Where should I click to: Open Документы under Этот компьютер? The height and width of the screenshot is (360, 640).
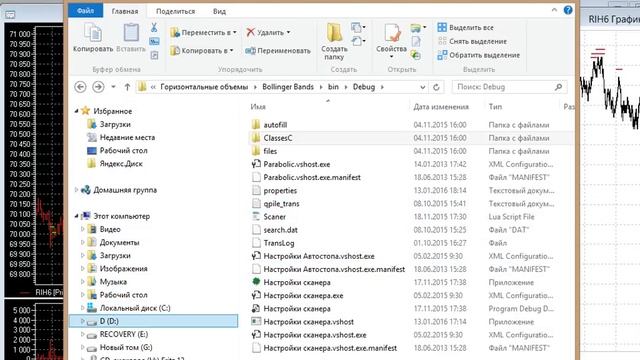pyautogui.click(x=119, y=242)
